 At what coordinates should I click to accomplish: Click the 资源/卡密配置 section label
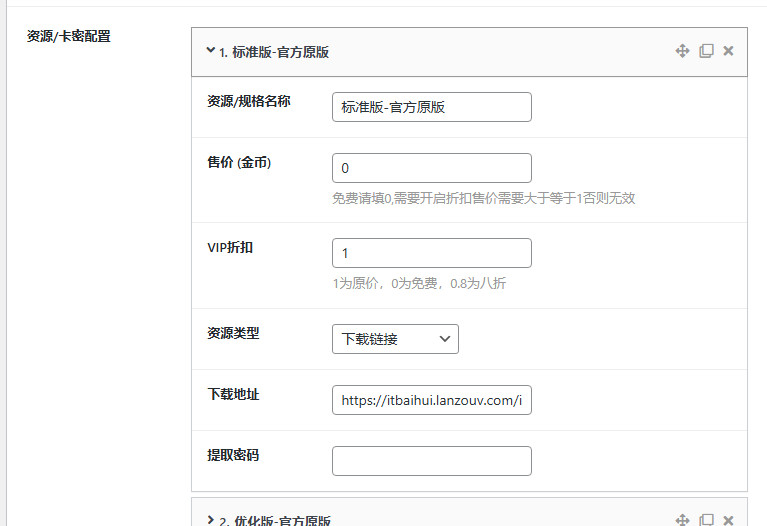69,36
